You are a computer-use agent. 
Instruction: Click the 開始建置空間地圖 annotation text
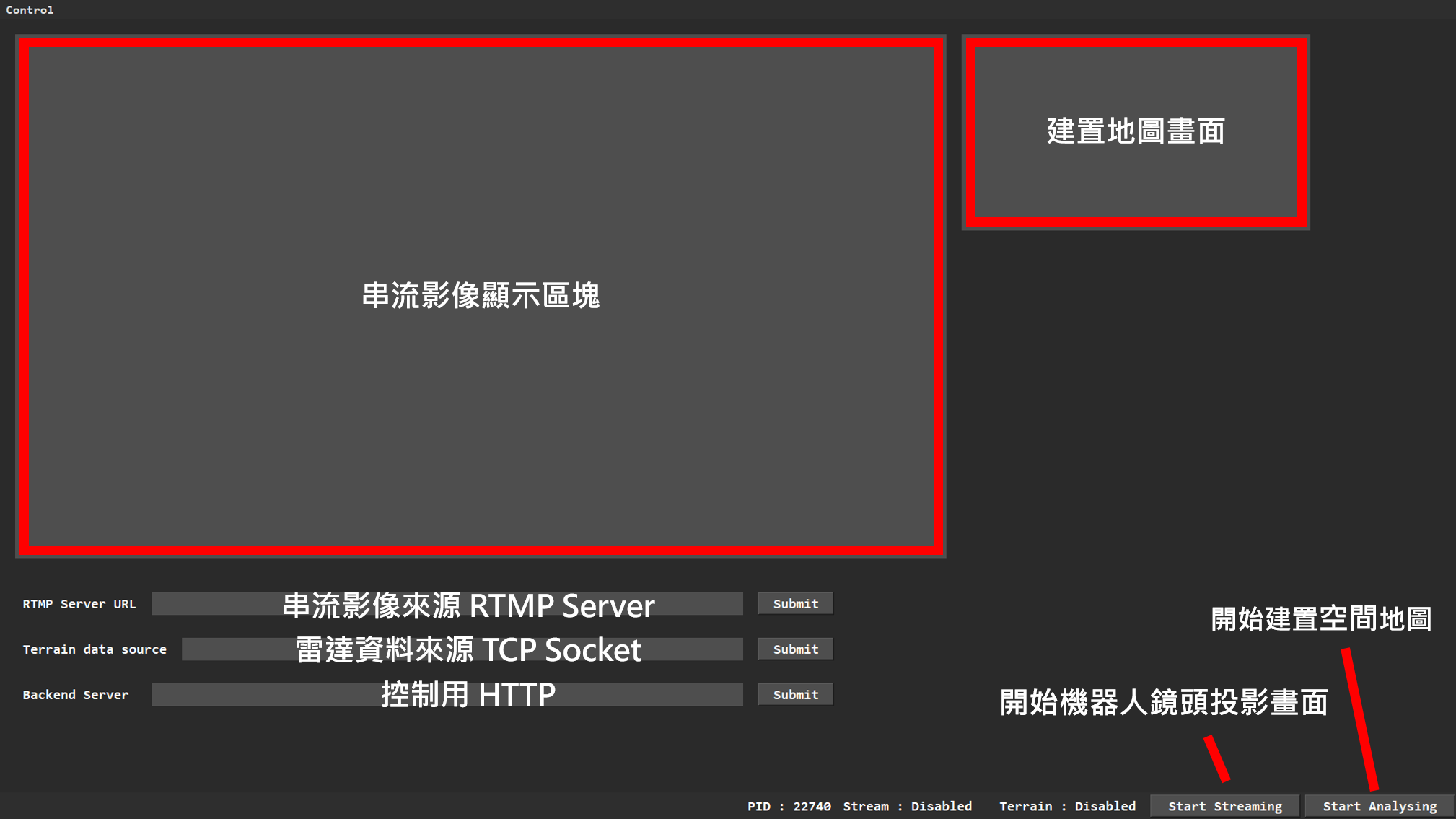tap(1320, 619)
